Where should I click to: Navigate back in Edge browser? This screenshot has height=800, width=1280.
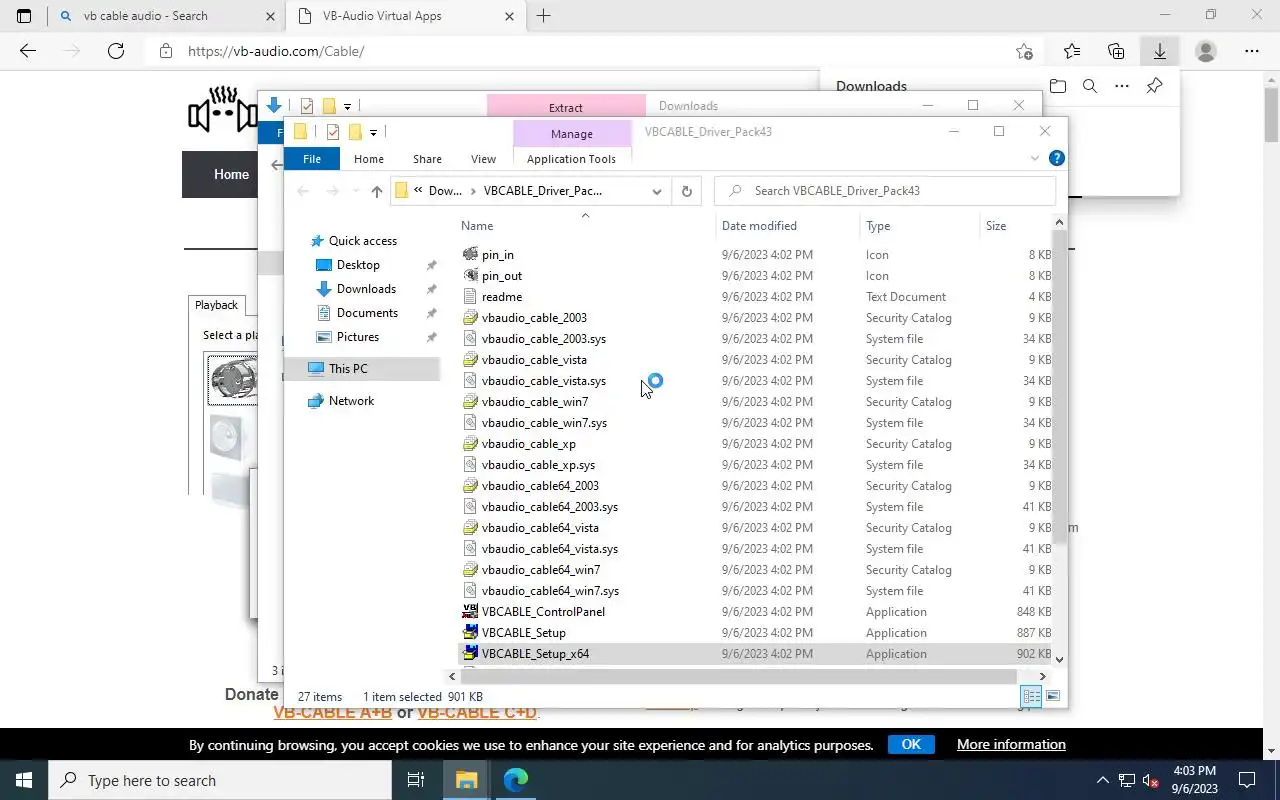click(28, 51)
